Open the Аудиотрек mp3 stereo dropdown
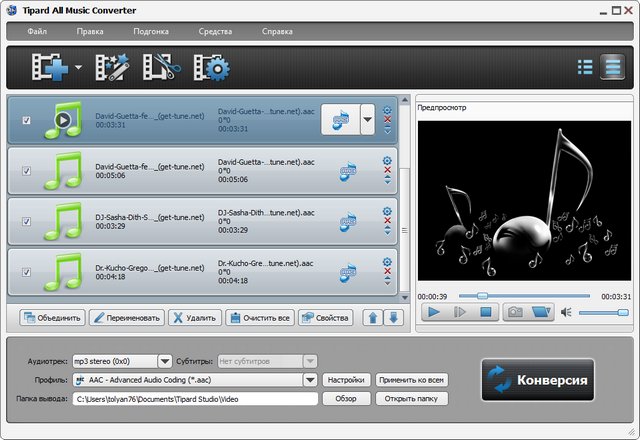Image resolution: width=640 pixels, height=440 pixels. click(165, 361)
